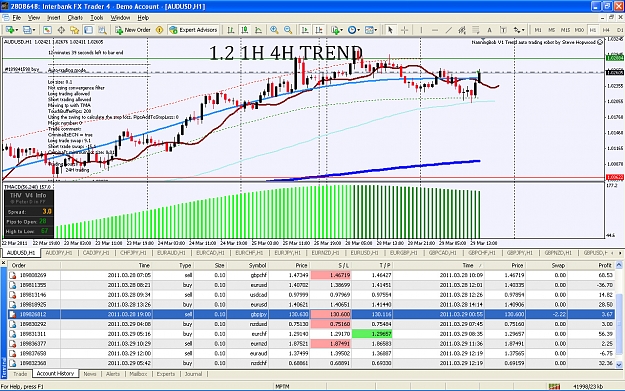Expand the Periods dropdown arrow

[358, 30]
